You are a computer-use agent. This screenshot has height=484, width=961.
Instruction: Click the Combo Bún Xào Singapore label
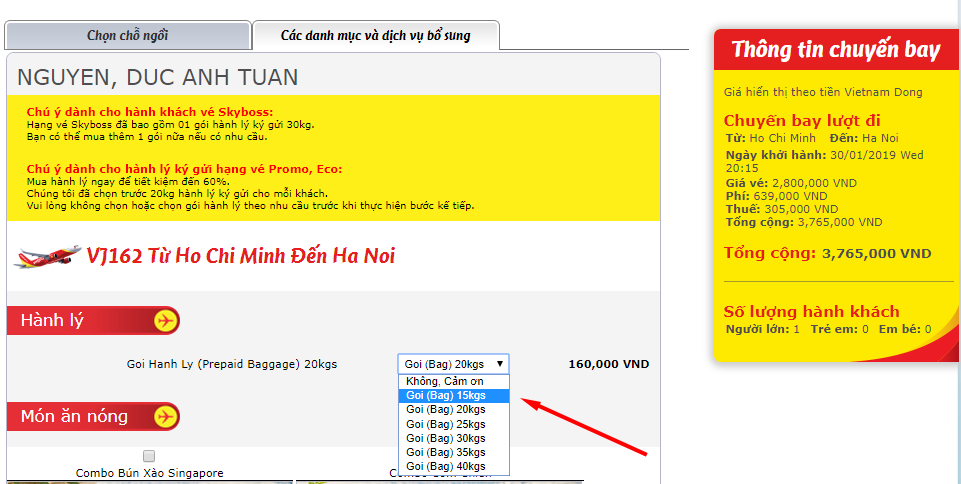click(x=150, y=473)
